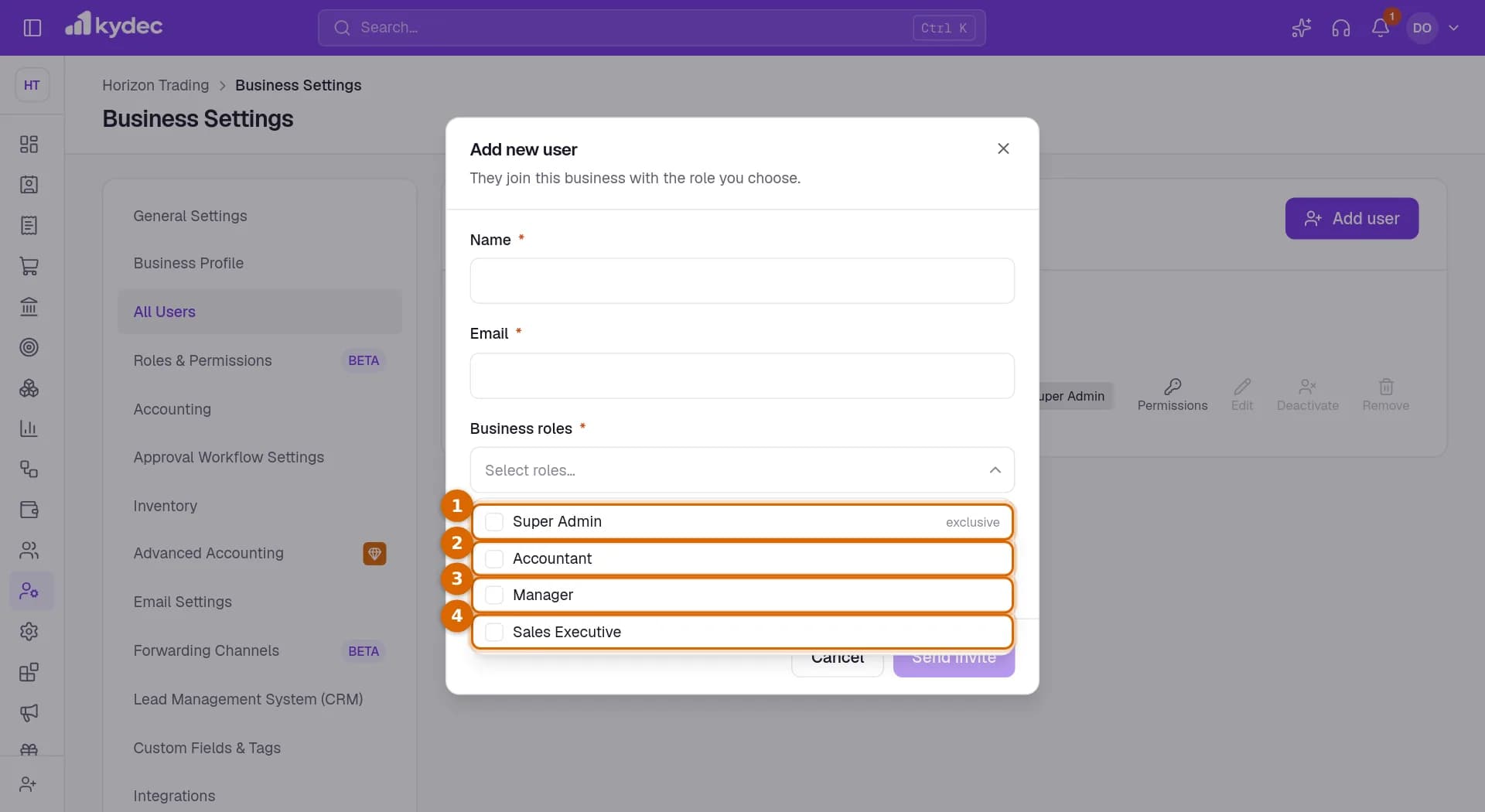Open the megaphone marketing icon
The height and width of the screenshot is (812, 1485).
pyautogui.click(x=29, y=713)
